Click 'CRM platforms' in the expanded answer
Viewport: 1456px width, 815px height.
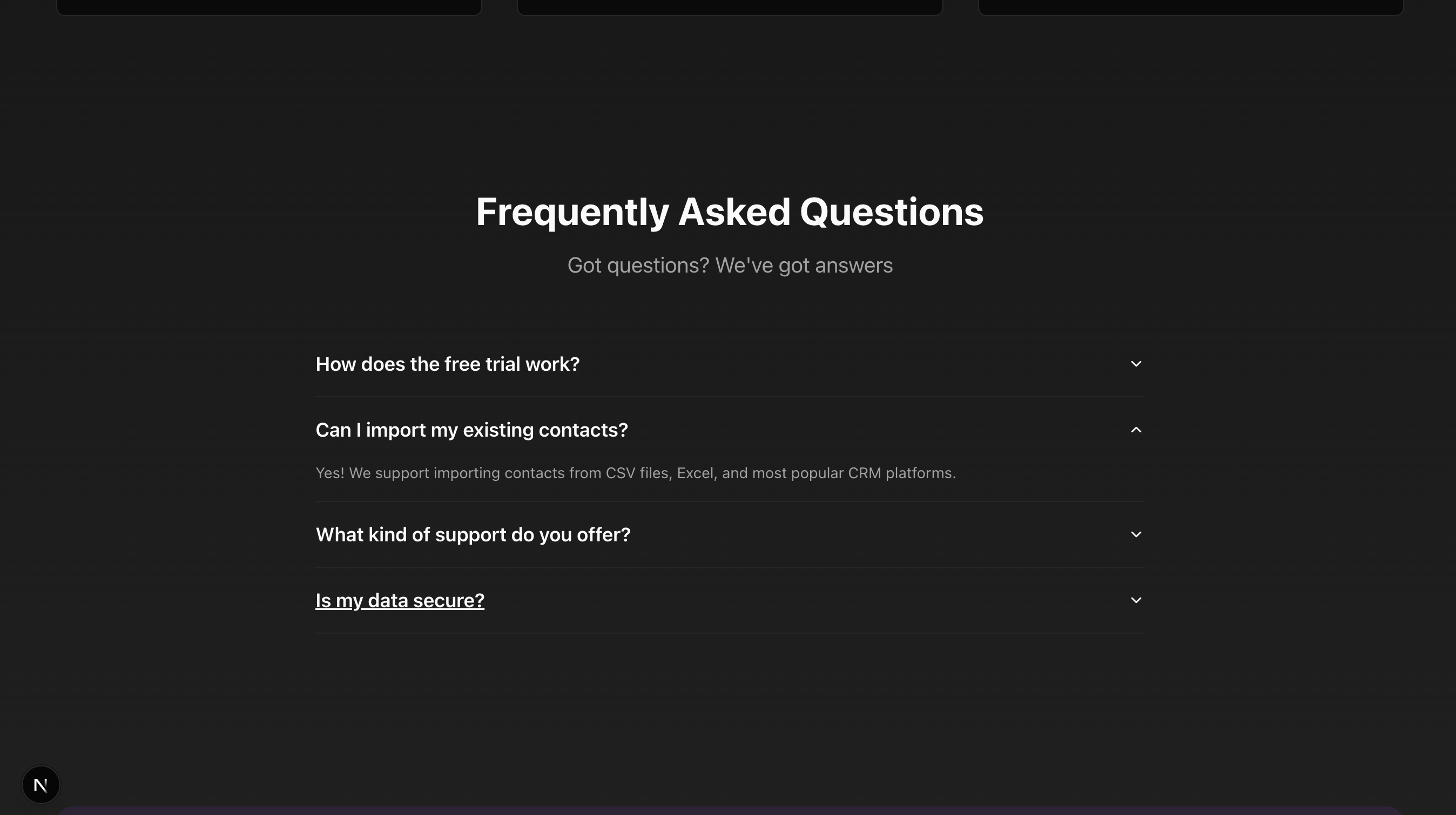tap(901, 473)
